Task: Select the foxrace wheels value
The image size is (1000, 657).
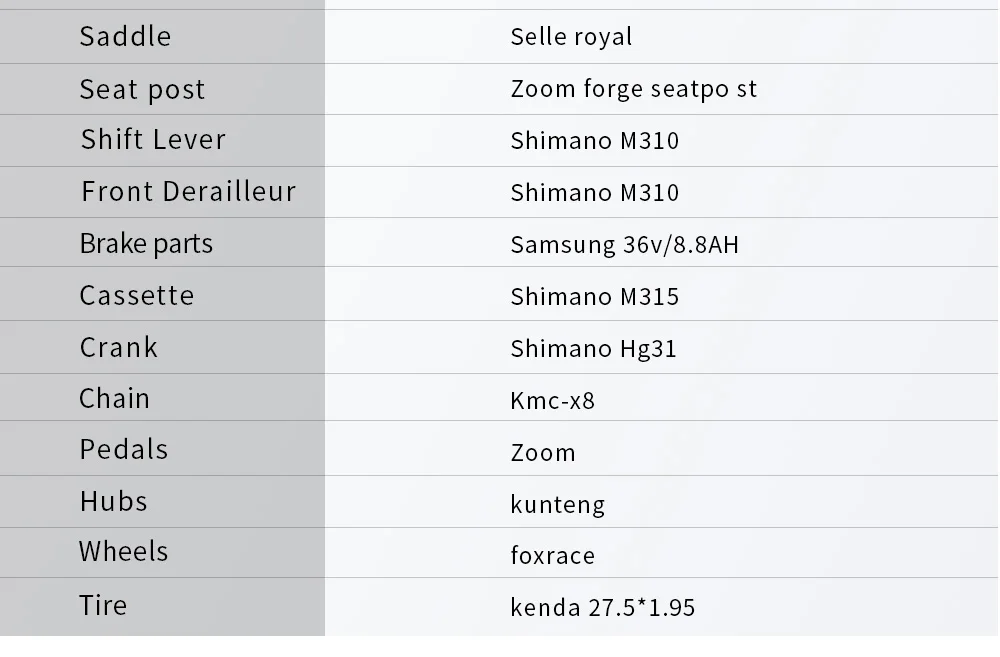Action: (x=552, y=556)
